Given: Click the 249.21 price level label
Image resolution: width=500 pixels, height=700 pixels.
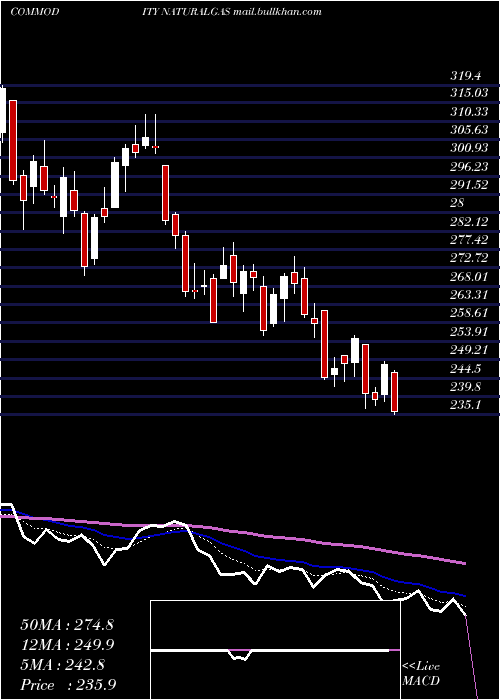Looking at the screenshot, I should [469, 350].
